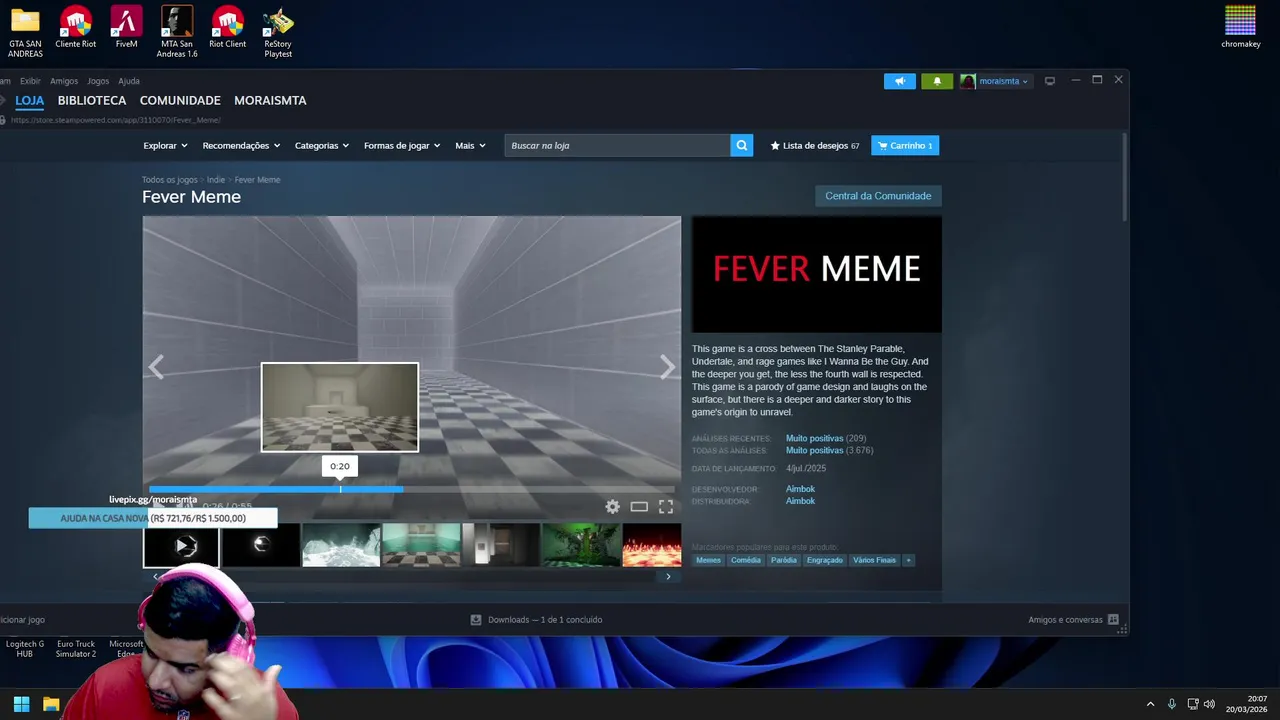
Task: Click Downloads status icon in bottom bar
Action: pos(476,620)
